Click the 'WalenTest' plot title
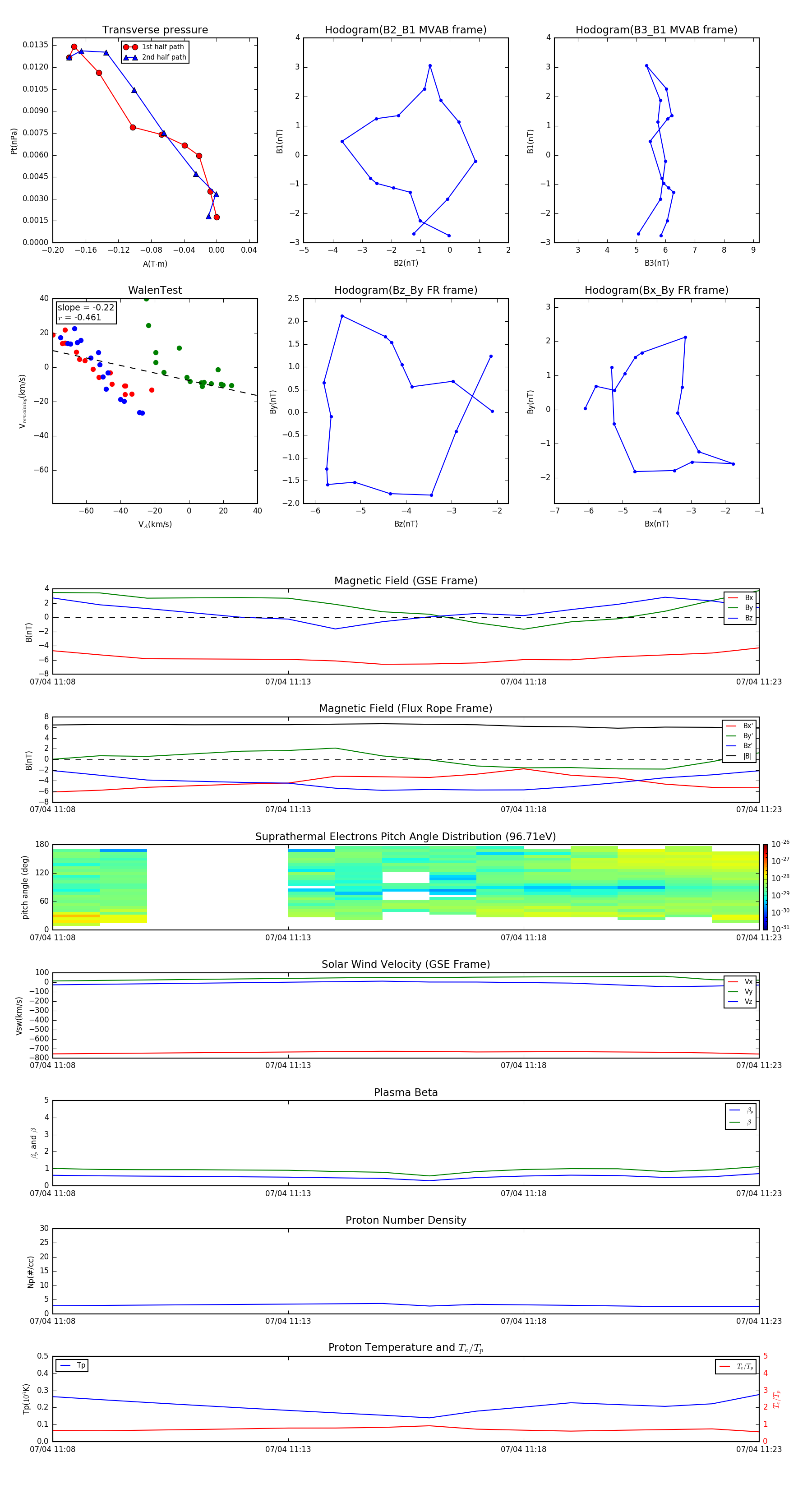This screenshot has height=1489, width=812. click(x=155, y=290)
